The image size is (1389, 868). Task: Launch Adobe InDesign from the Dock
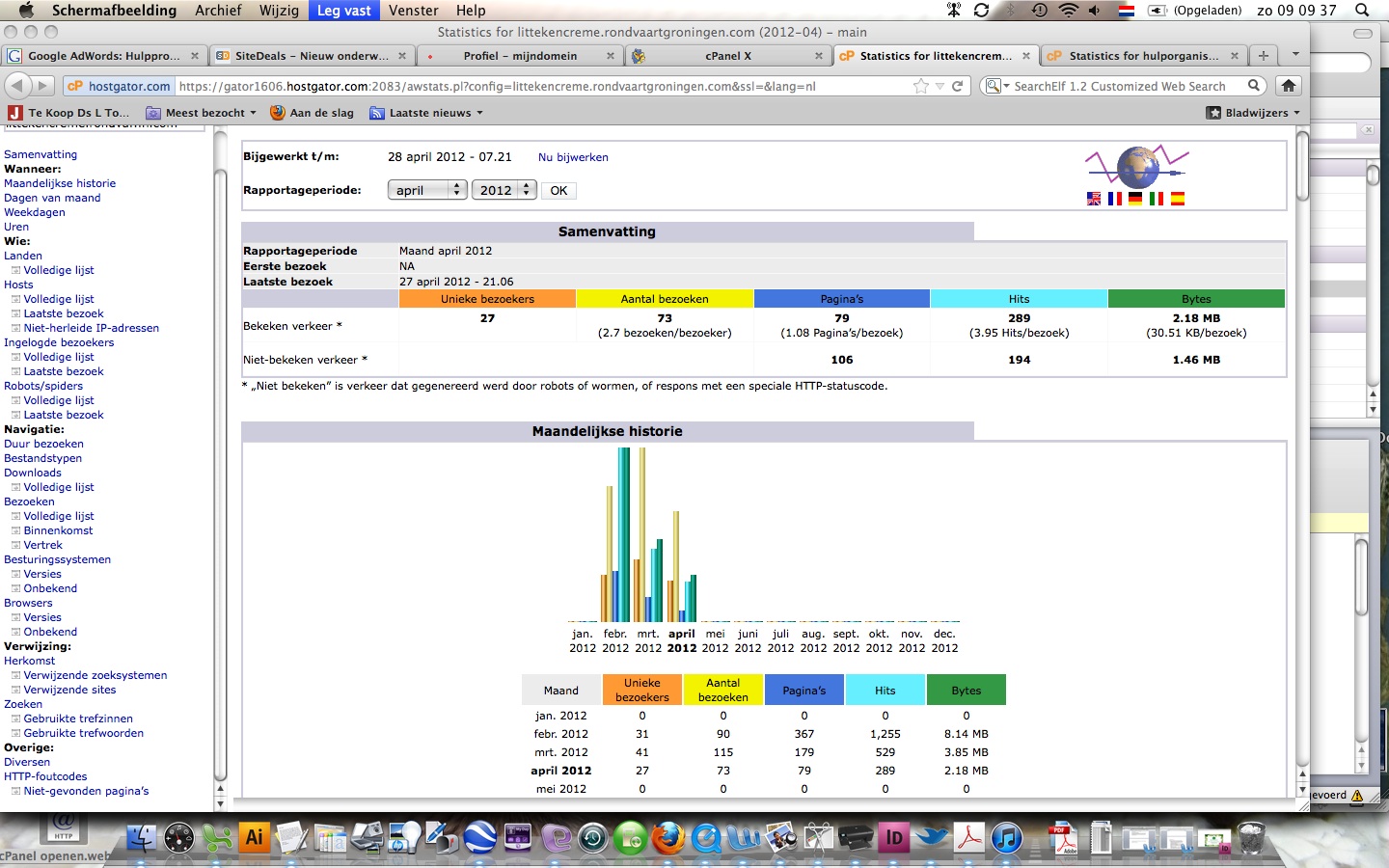click(x=894, y=837)
